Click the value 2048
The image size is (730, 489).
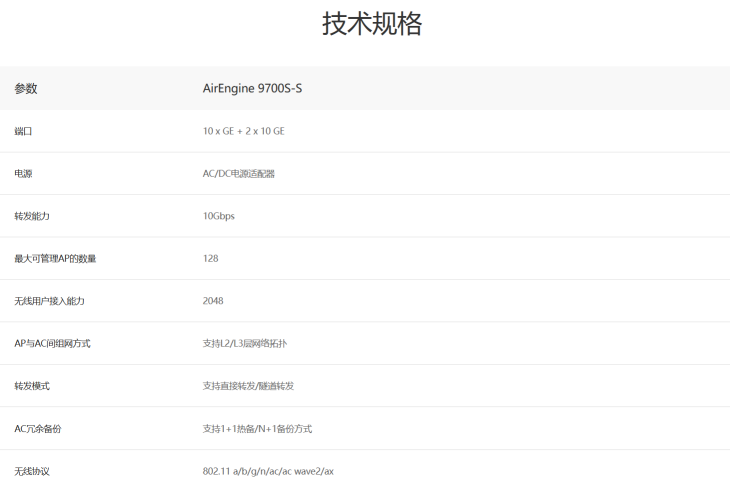tap(213, 301)
